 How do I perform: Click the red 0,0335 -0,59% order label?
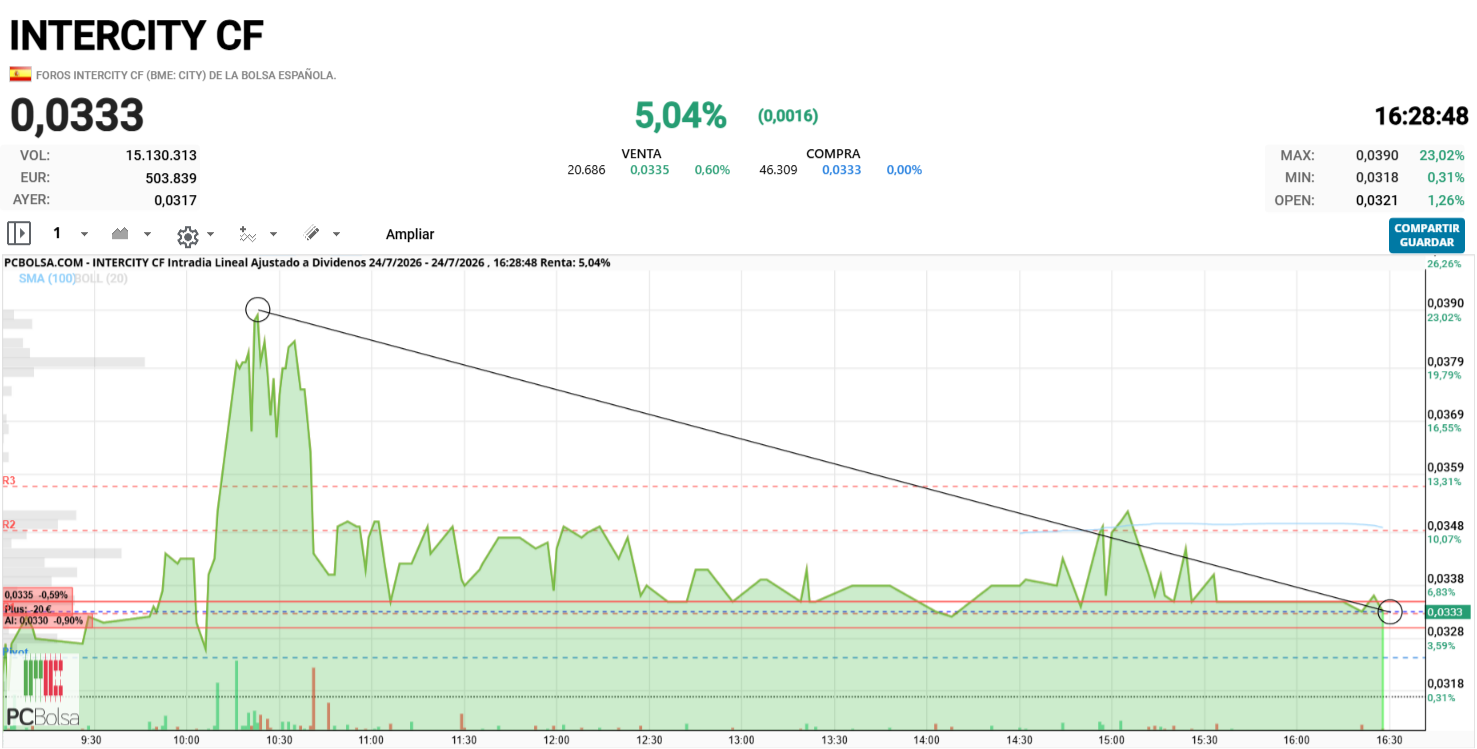[x=37, y=595]
